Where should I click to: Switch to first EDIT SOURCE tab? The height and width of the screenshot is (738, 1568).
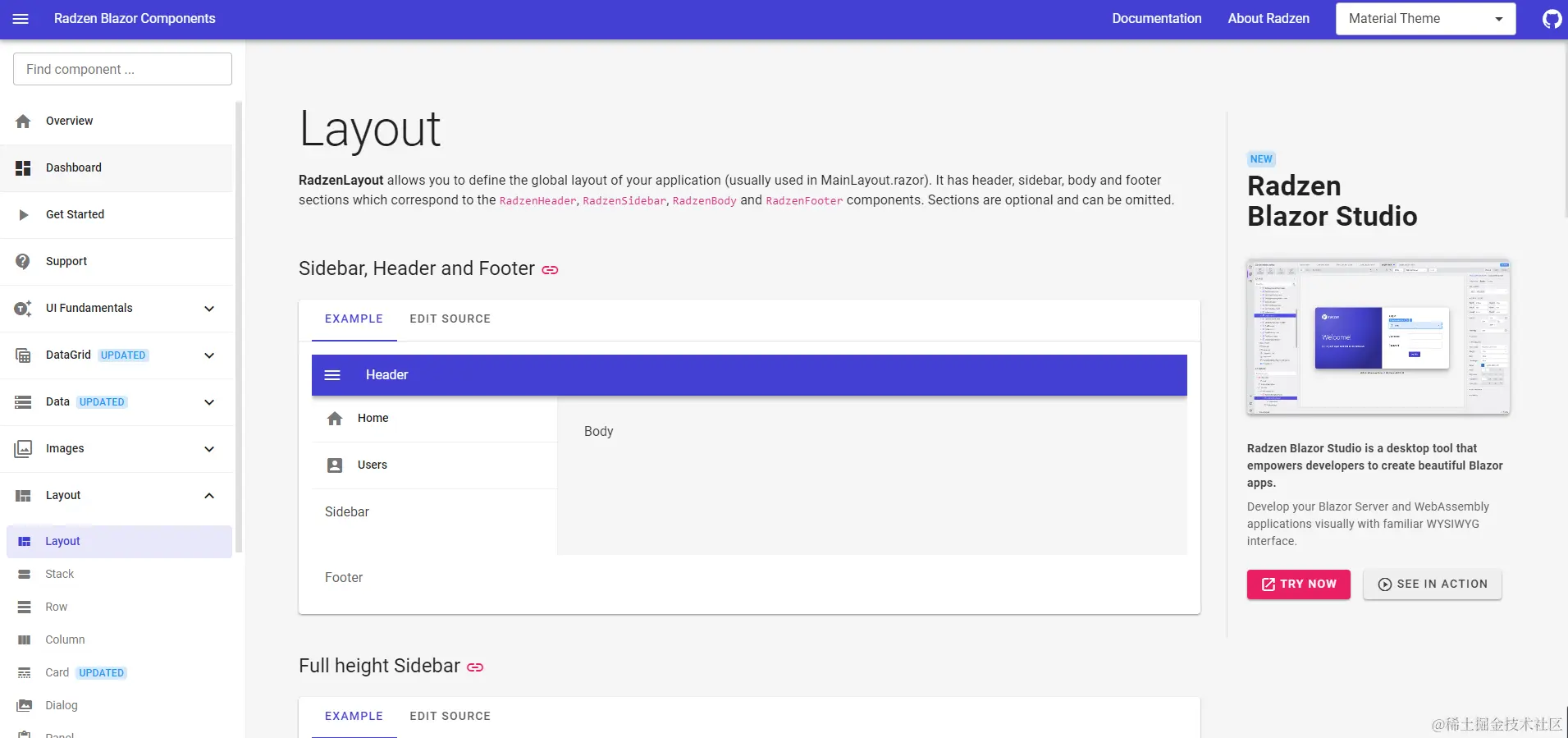coord(450,319)
